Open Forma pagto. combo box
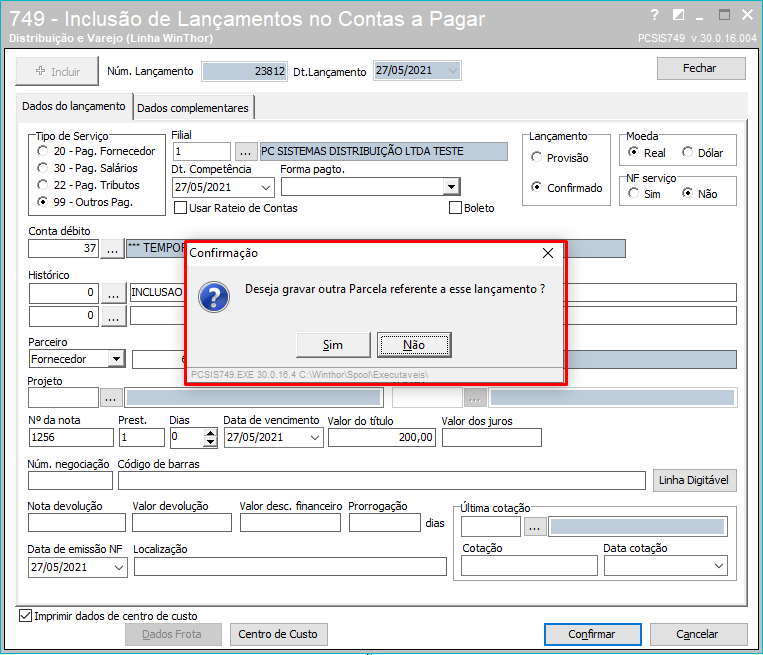The image size is (763, 655). [452, 187]
